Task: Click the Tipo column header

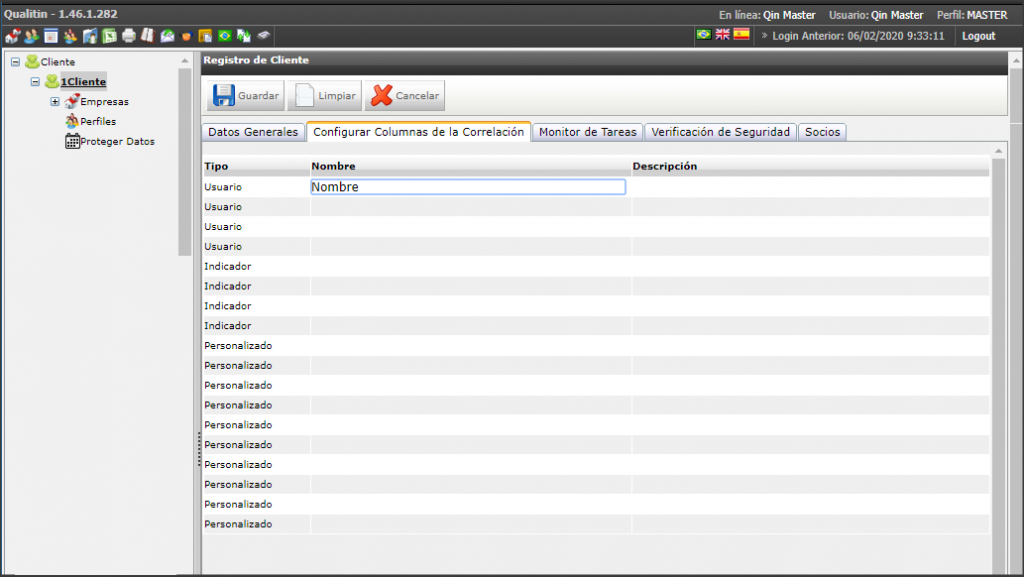Action: click(x=216, y=166)
